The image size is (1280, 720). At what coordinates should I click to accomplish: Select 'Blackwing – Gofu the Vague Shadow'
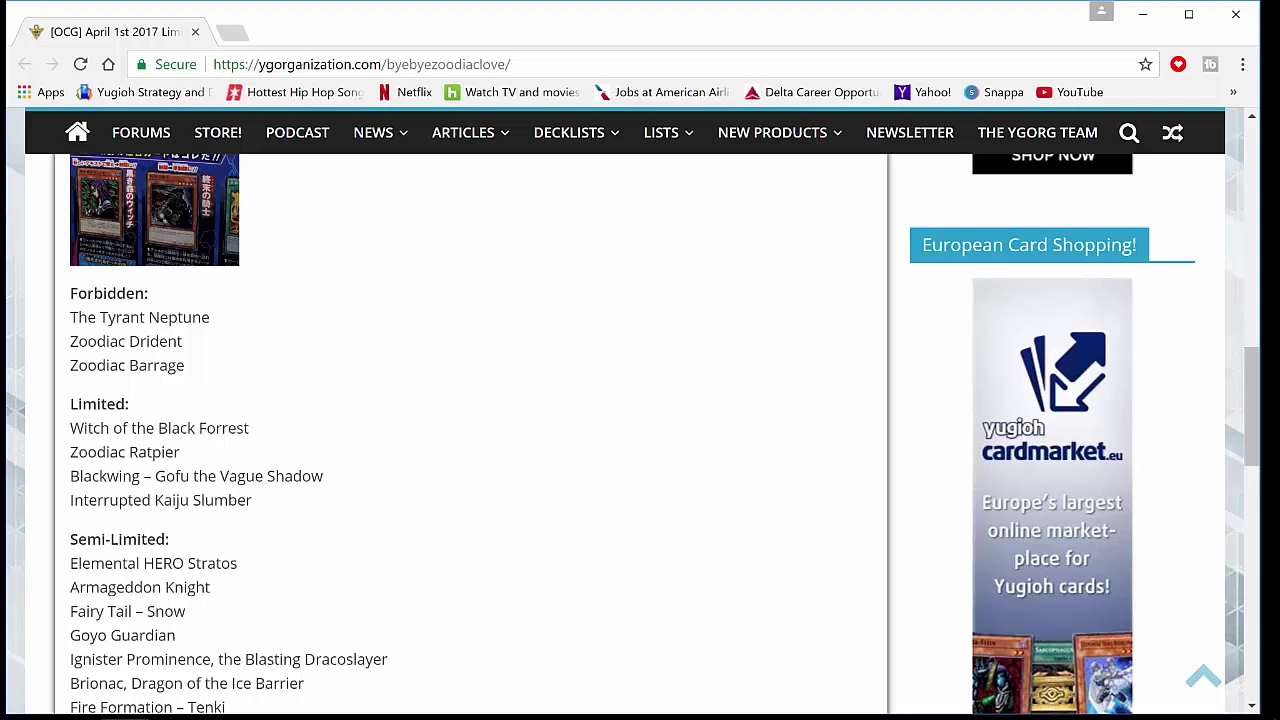pyautogui.click(x=196, y=476)
